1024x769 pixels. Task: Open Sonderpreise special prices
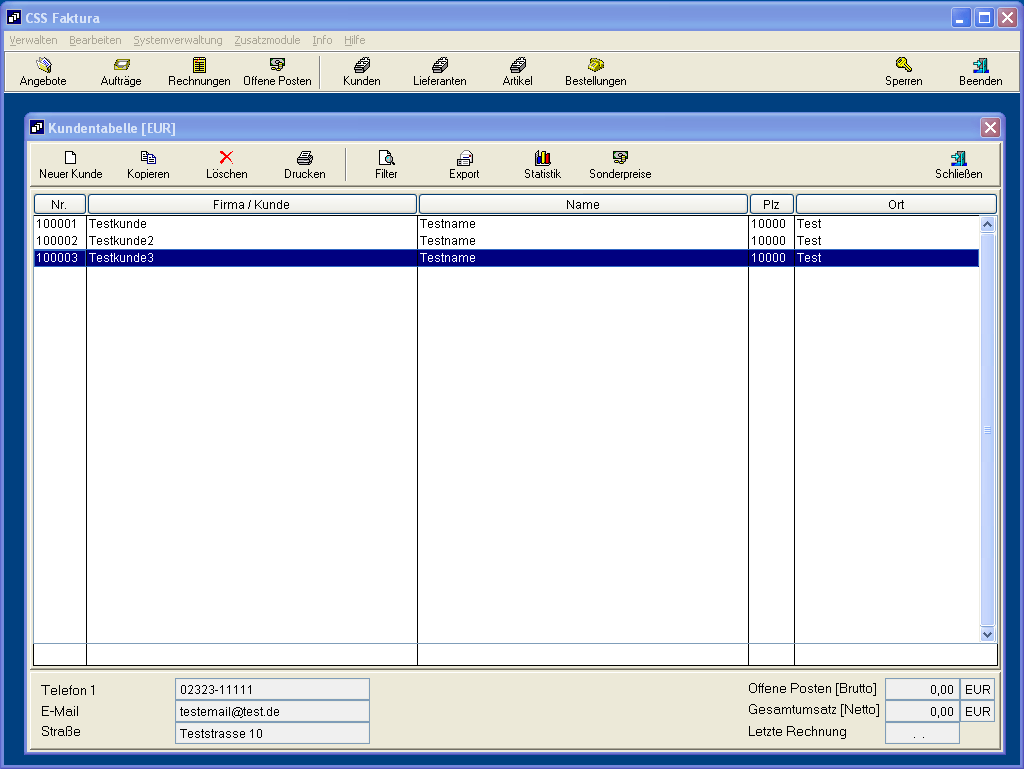click(x=620, y=165)
